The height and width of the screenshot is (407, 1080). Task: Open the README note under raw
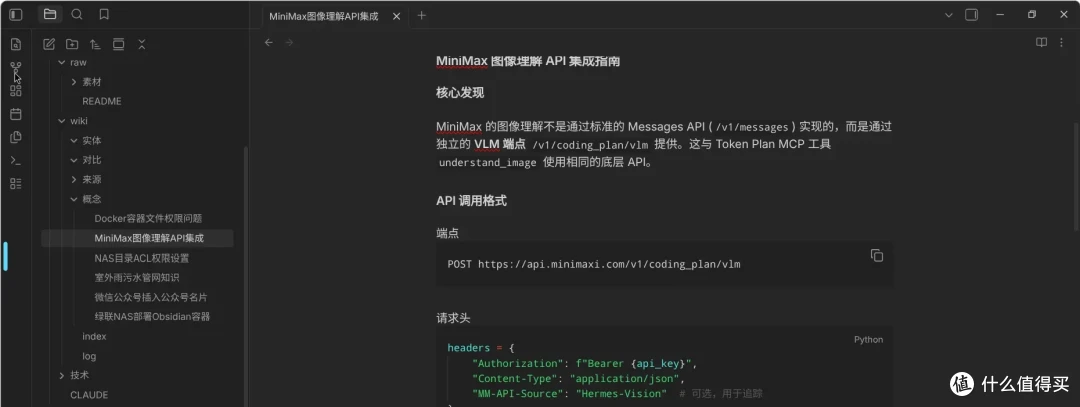point(101,101)
